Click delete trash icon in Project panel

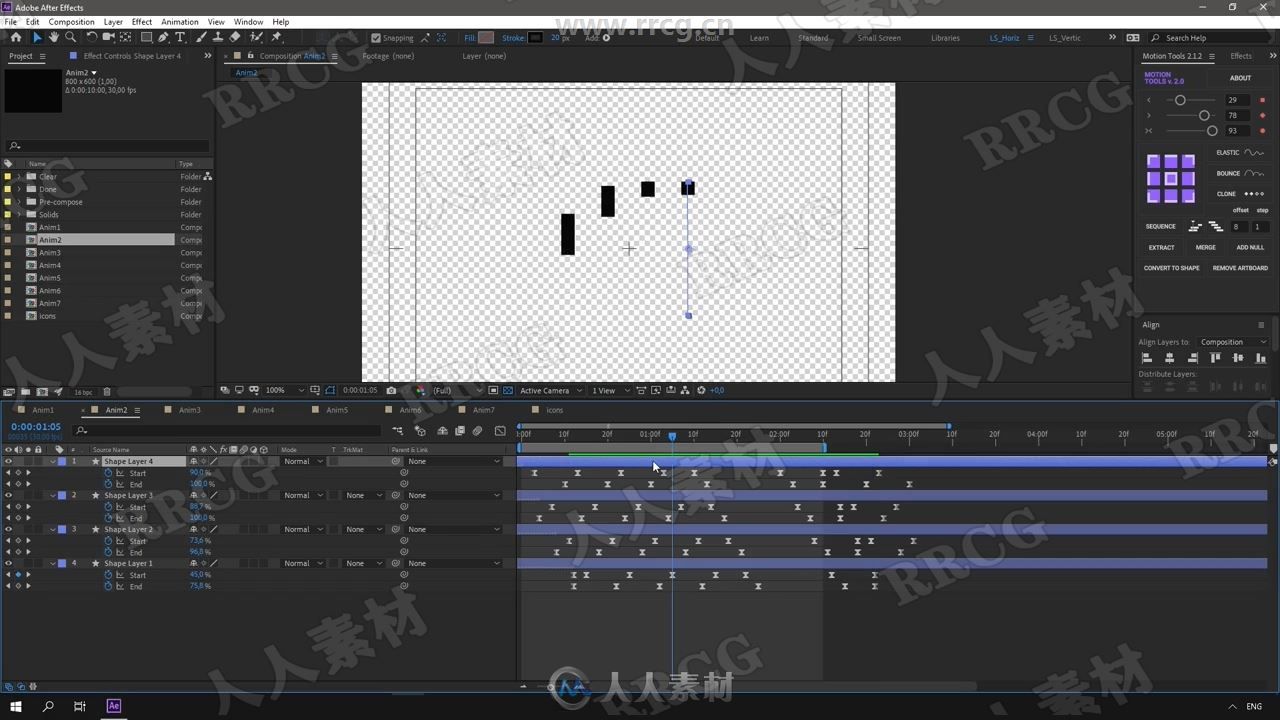tap(107, 392)
